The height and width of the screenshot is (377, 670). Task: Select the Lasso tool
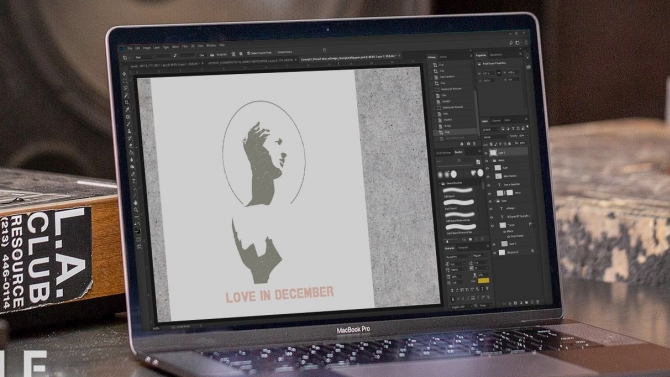126,88
